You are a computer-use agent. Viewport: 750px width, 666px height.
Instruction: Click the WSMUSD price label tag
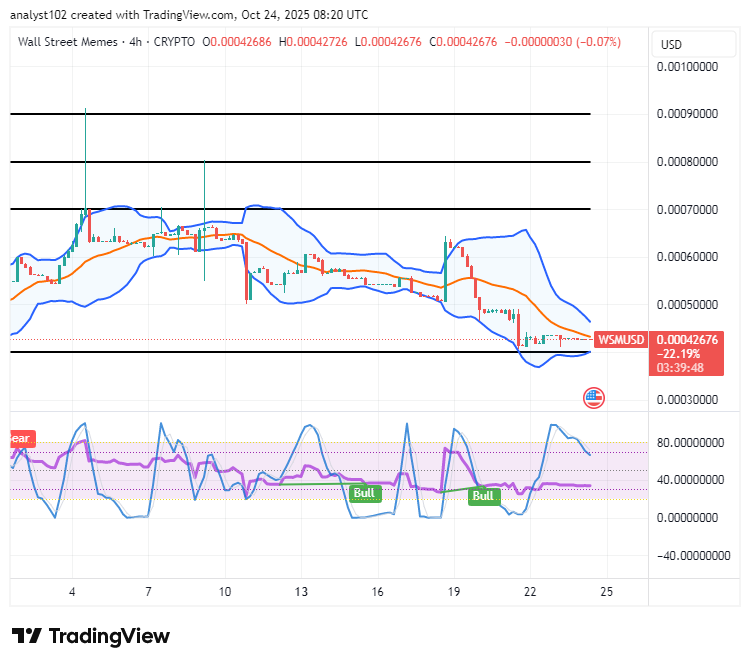[621, 340]
